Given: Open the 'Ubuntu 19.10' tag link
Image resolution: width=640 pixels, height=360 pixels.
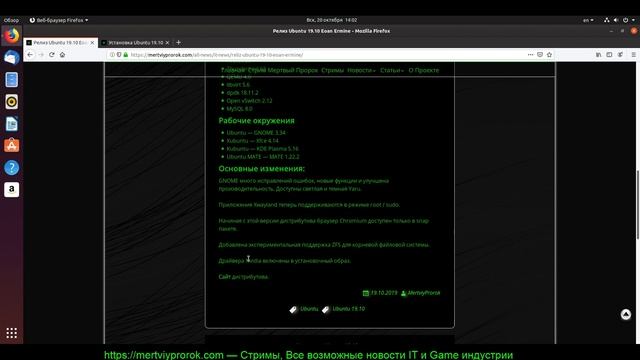Looking at the screenshot, I should click(349, 309).
